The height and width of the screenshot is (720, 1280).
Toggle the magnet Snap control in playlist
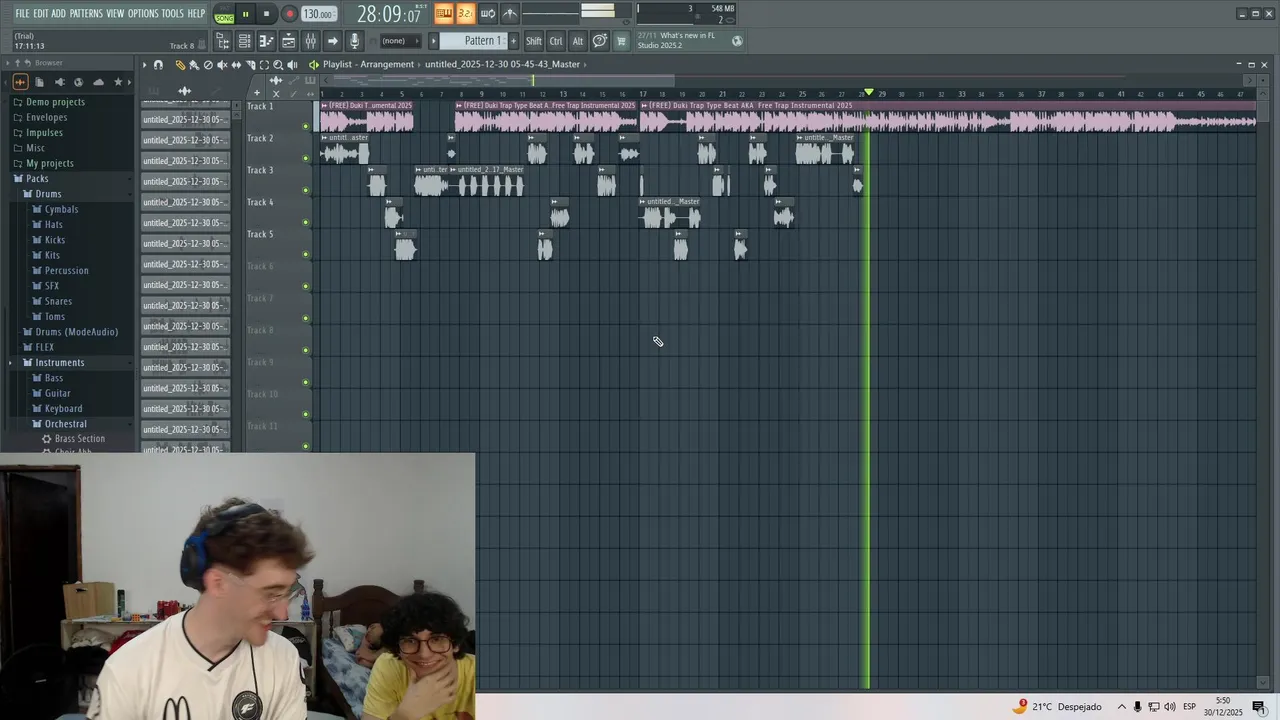click(158, 65)
